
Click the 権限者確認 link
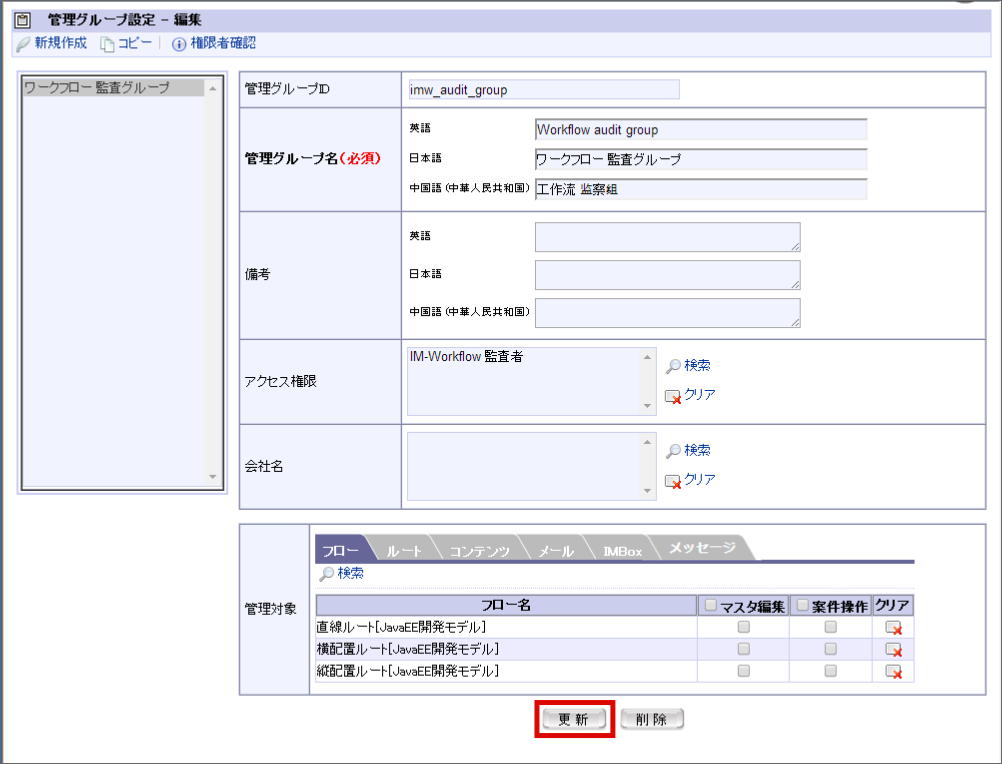223,43
